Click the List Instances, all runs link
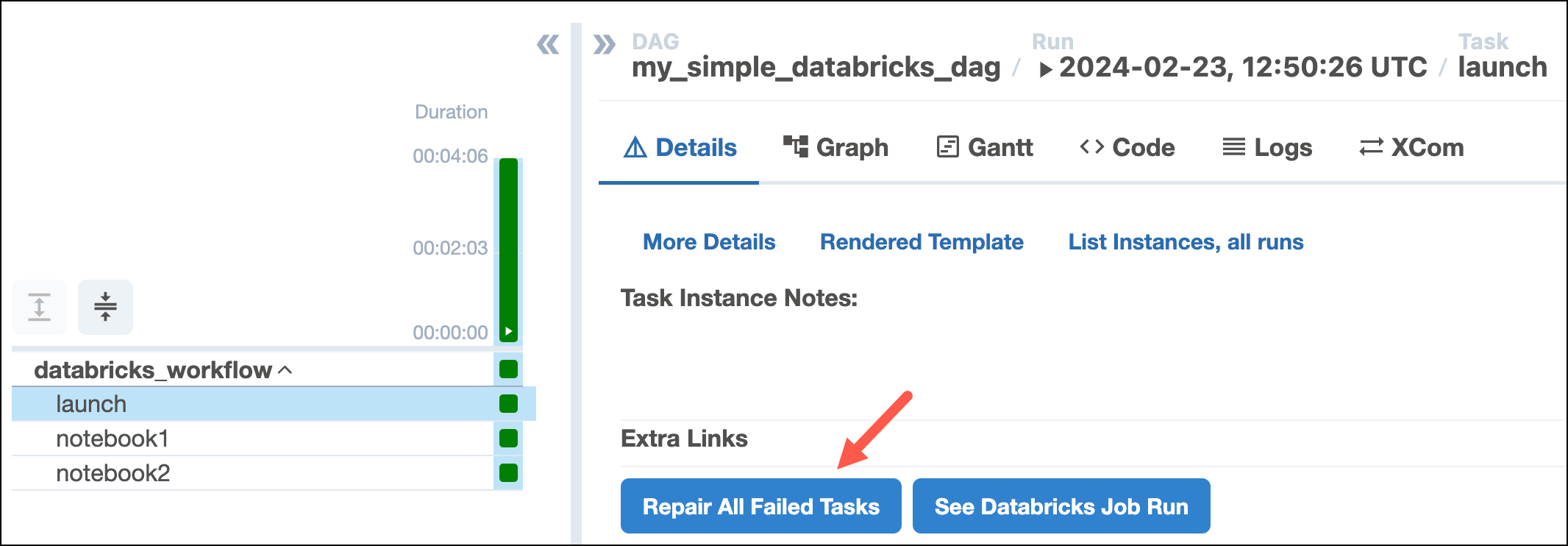The image size is (1568, 546). click(1185, 241)
